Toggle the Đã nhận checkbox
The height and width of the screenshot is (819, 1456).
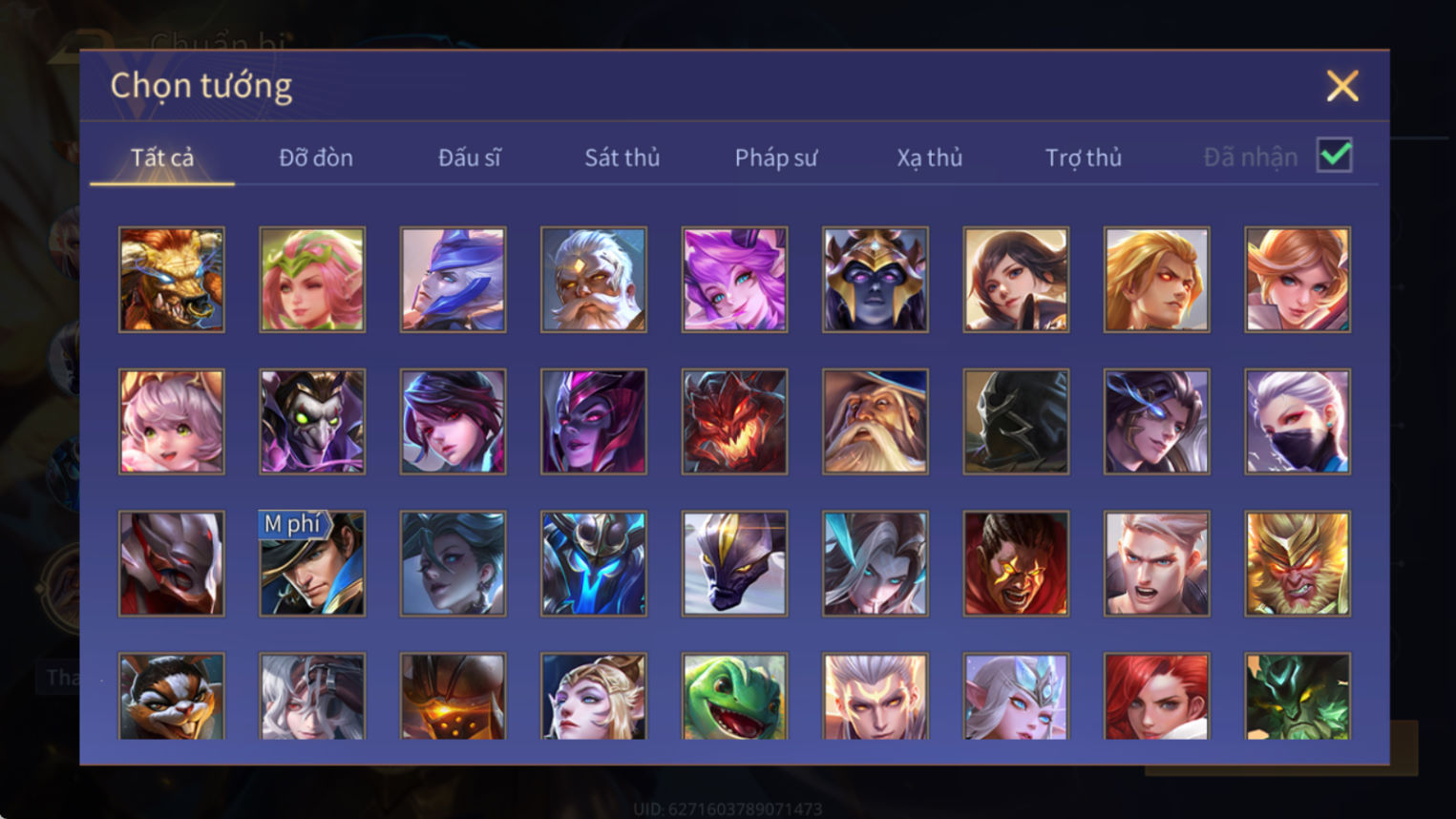pos(1334,155)
